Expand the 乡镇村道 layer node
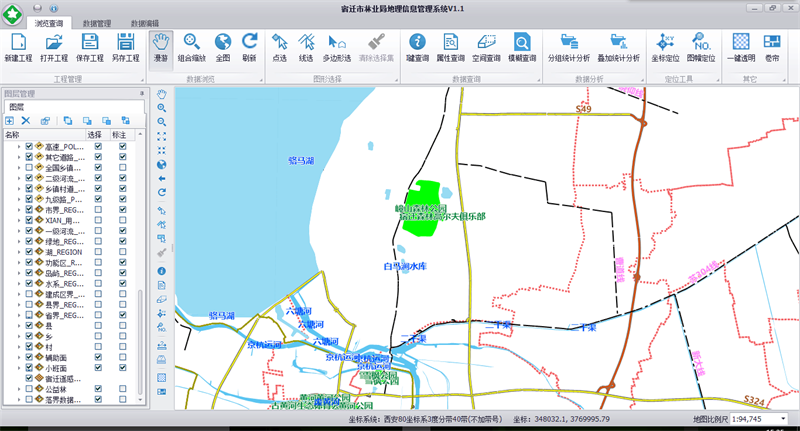The width and height of the screenshot is (800, 431). [19, 189]
